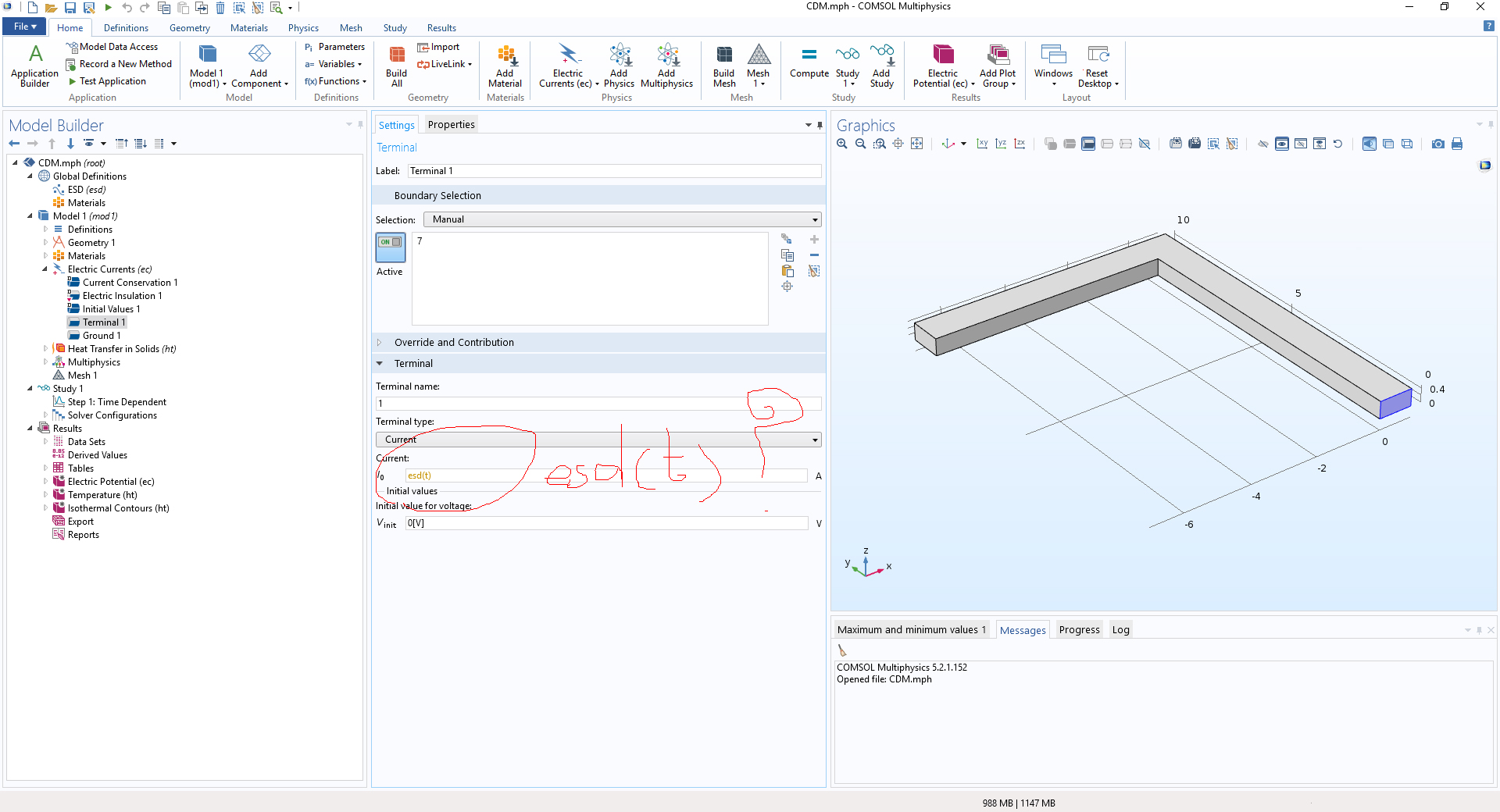Take a snapshot with the camera icon

1437,144
